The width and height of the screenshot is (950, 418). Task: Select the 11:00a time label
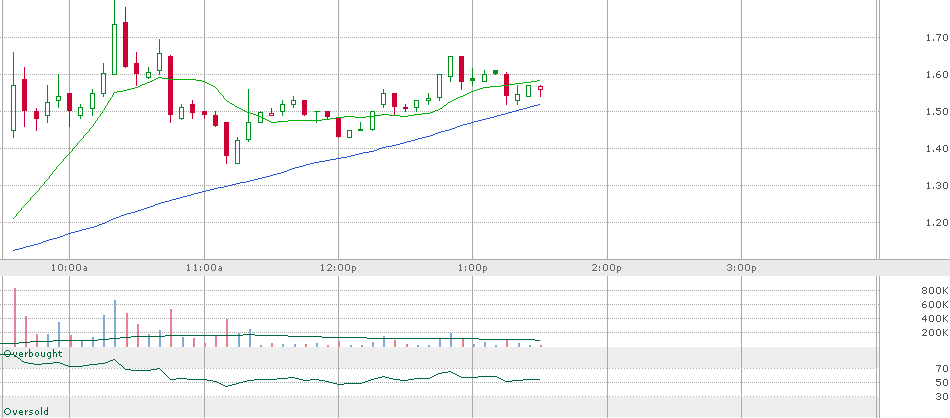coord(204,267)
